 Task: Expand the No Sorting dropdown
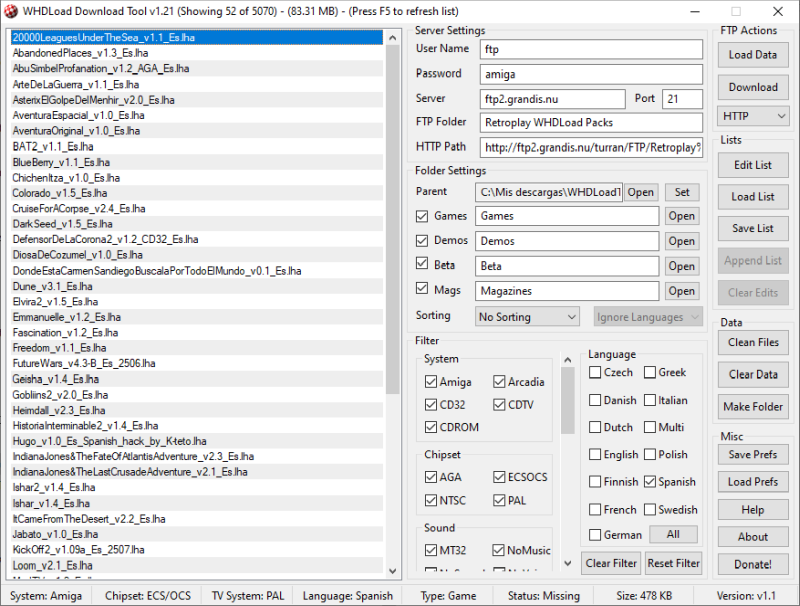click(x=527, y=317)
